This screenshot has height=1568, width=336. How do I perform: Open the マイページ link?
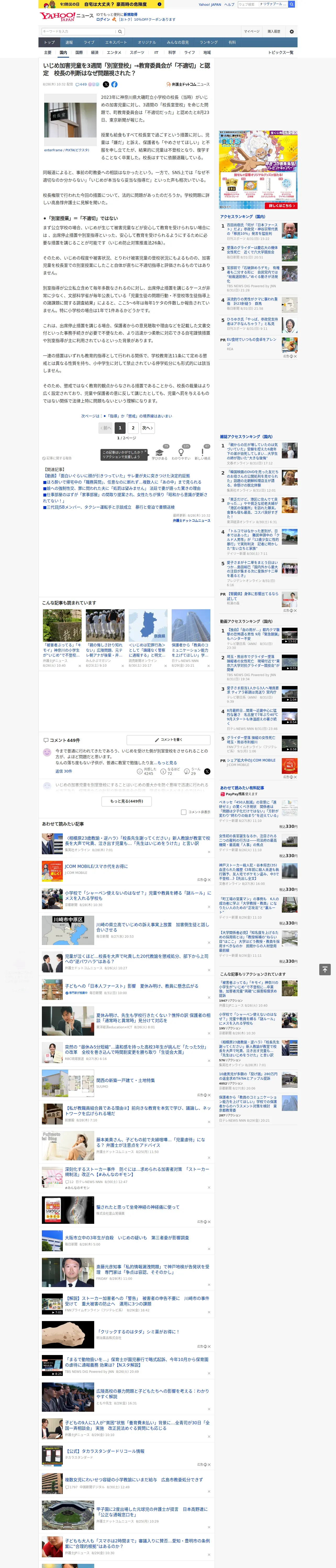tap(252, 31)
